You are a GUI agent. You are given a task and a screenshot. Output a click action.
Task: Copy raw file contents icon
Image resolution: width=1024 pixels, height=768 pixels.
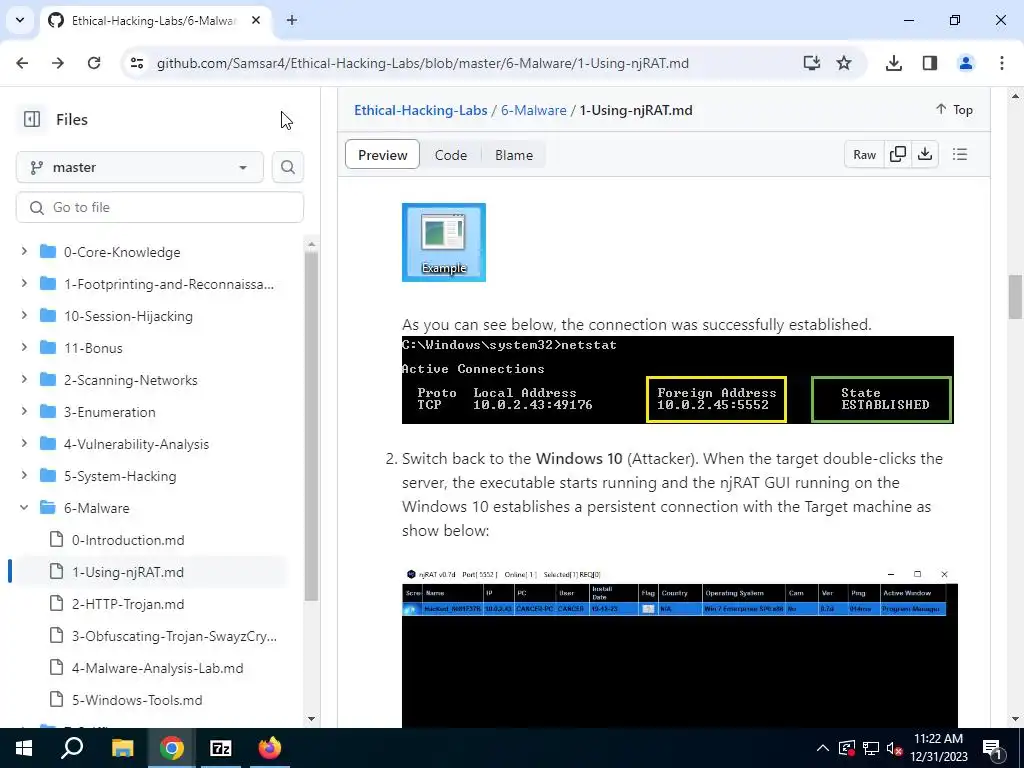898,154
